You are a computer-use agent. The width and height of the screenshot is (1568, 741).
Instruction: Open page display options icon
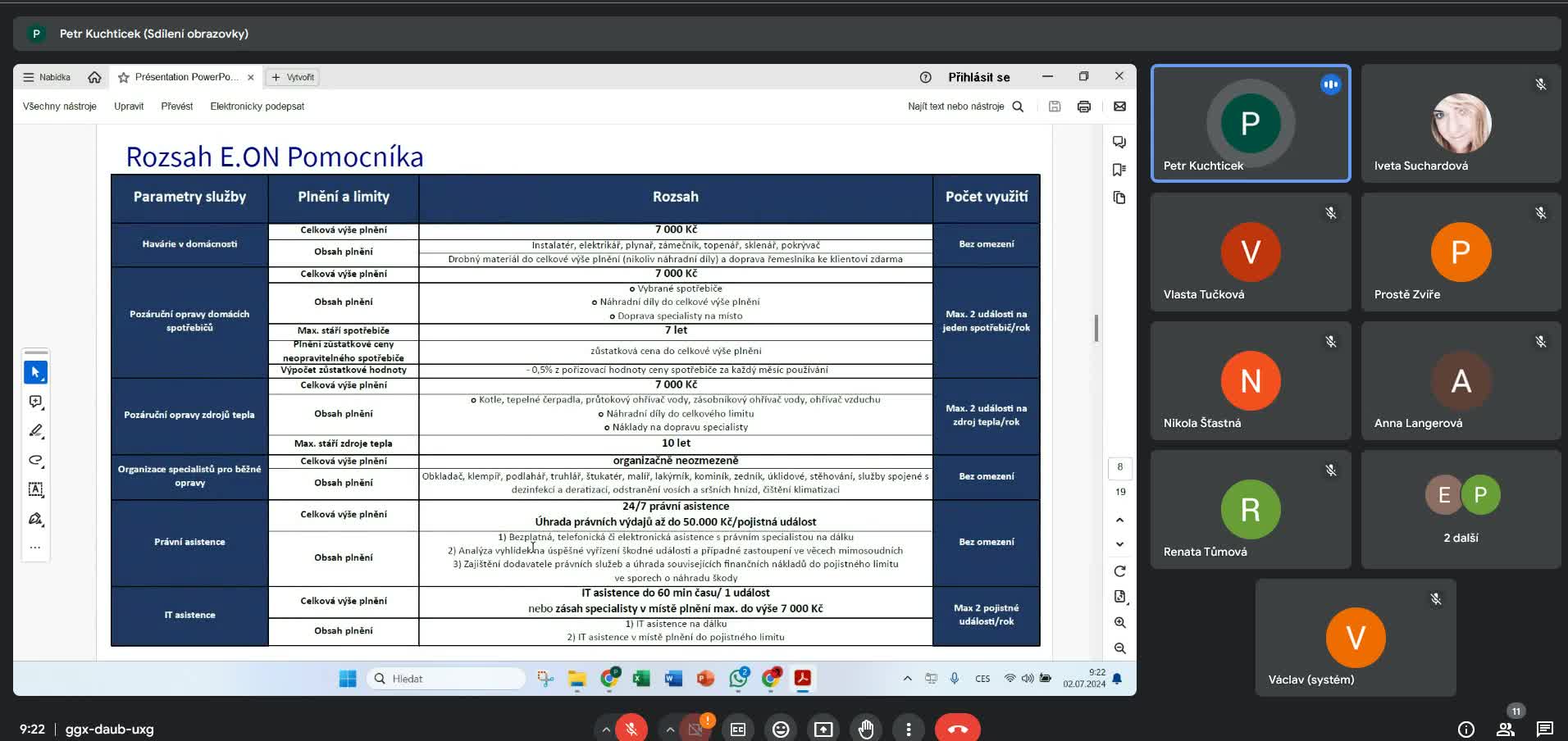point(1119,597)
